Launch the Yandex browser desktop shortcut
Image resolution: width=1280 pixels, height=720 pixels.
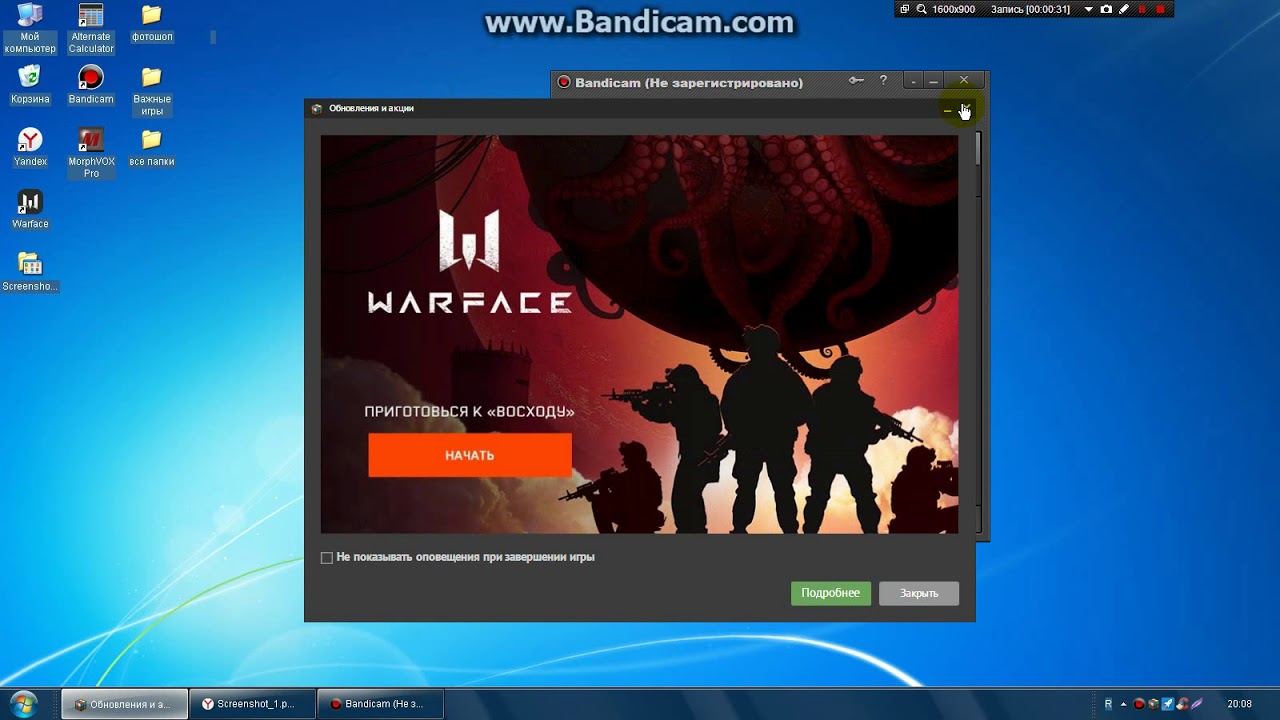[30, 147]
